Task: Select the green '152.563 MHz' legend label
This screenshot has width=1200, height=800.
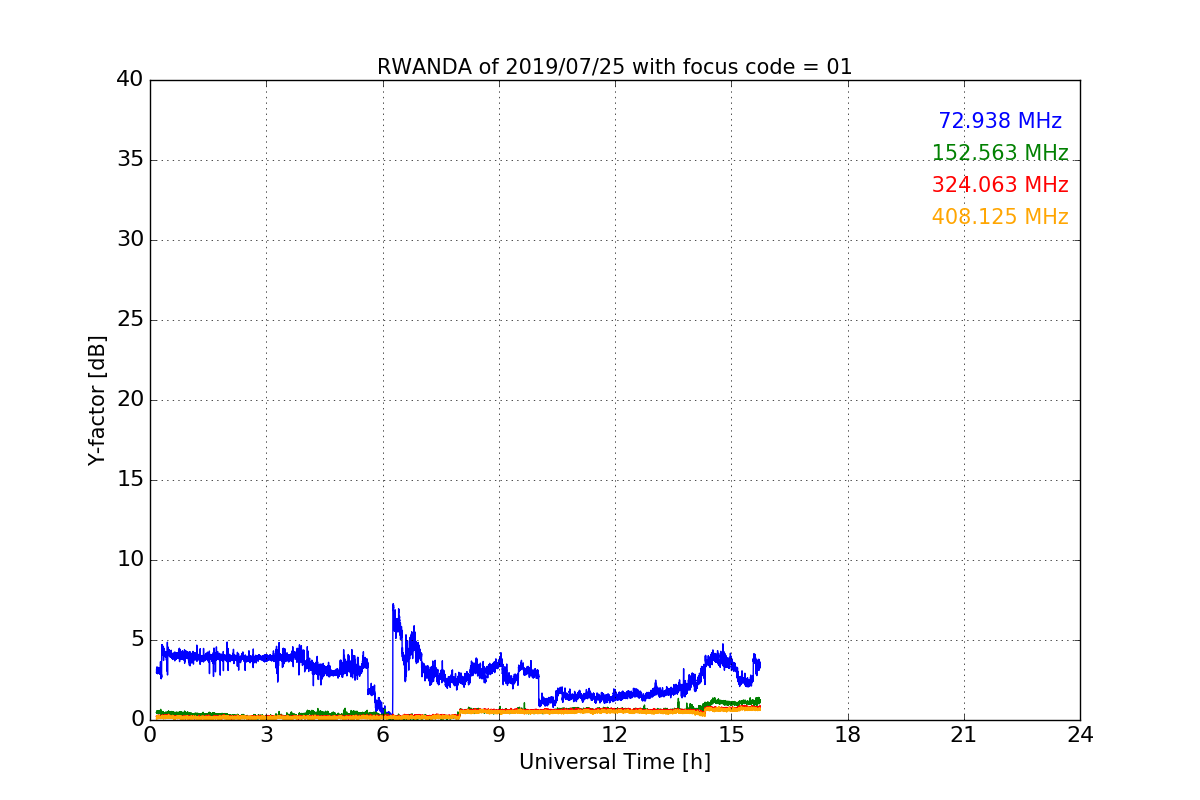Action: click(x=1000, y=153)
